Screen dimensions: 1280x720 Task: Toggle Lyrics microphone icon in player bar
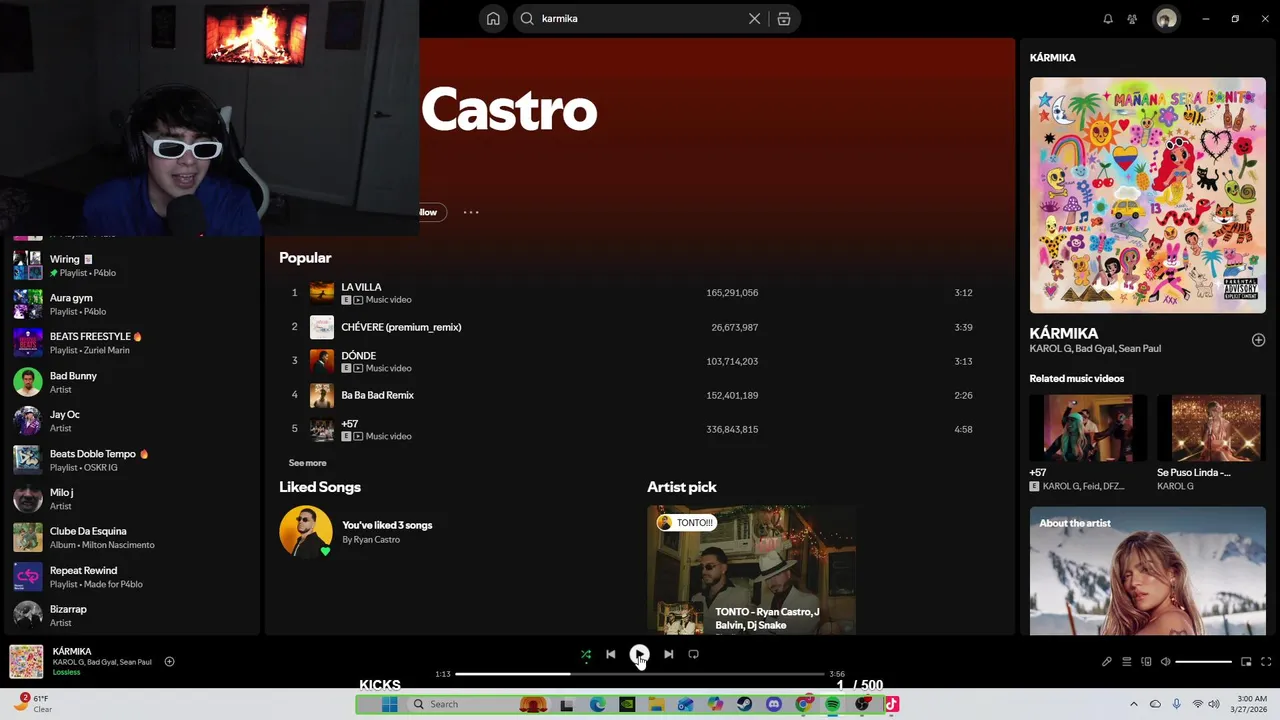[1107, 661]
